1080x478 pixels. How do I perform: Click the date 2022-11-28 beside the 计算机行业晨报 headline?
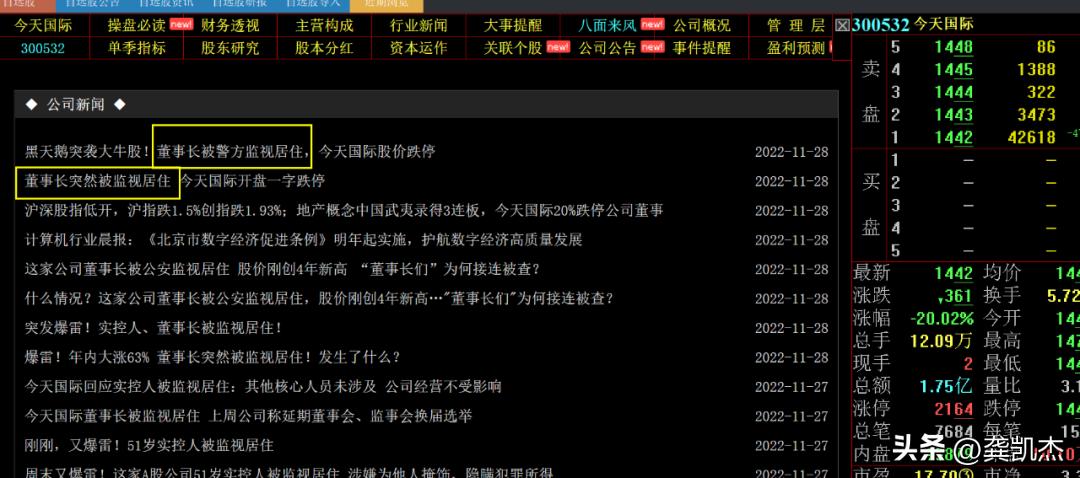tap(791, 240)
